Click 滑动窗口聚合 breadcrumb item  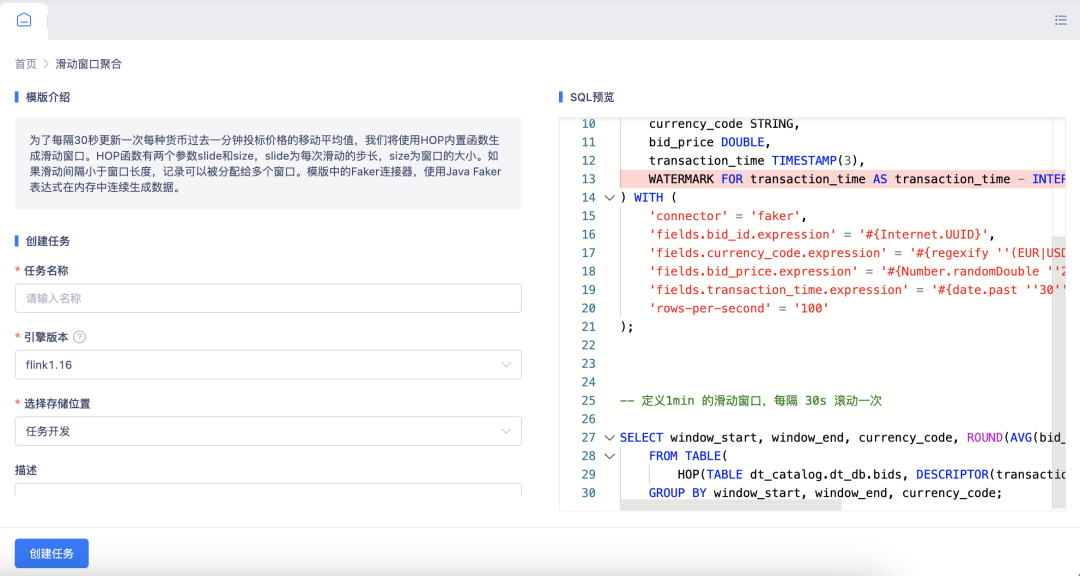click(x=88, y=64)
